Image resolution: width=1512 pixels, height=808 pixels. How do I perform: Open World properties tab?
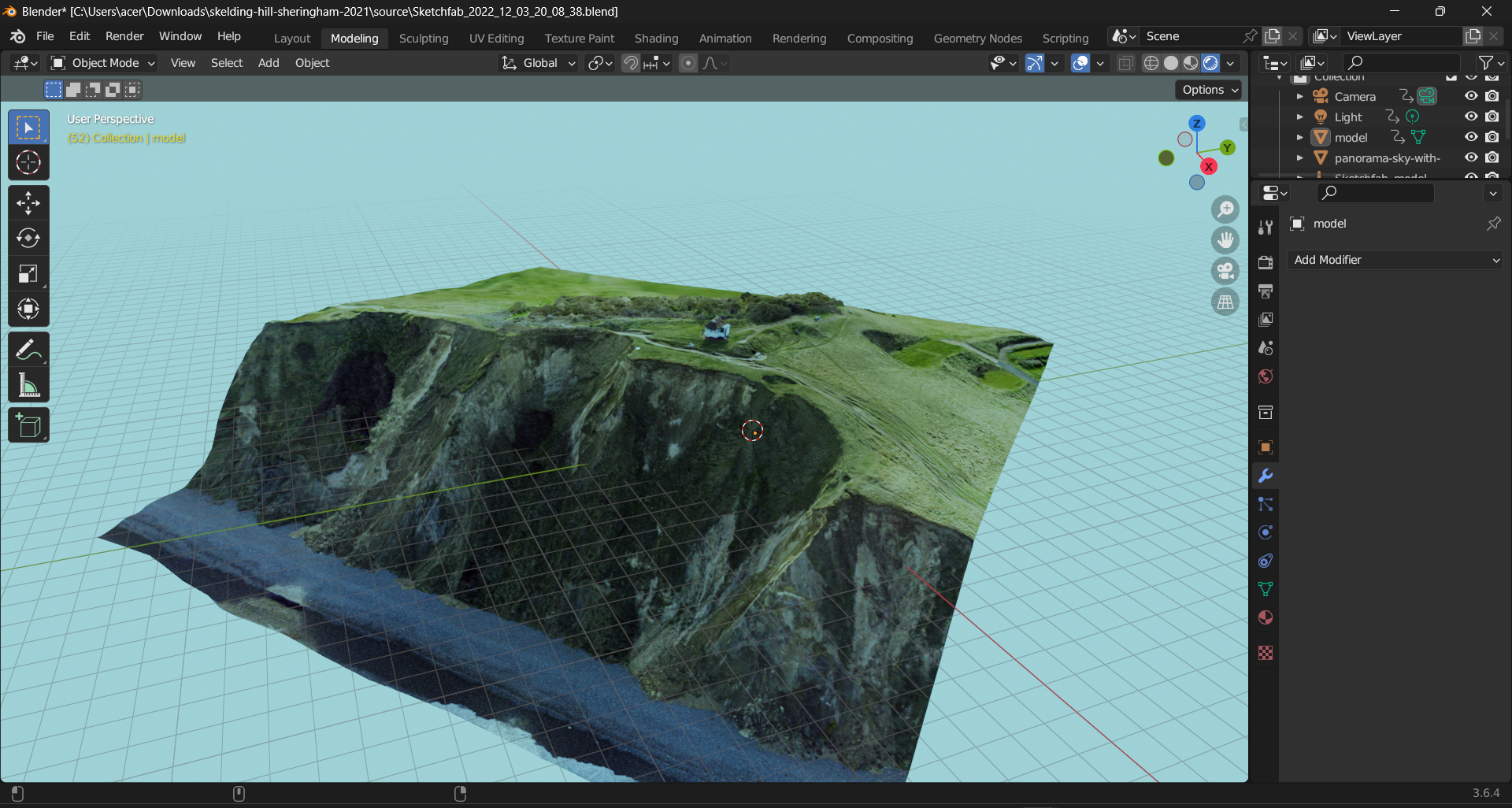tap(1266, 376)
